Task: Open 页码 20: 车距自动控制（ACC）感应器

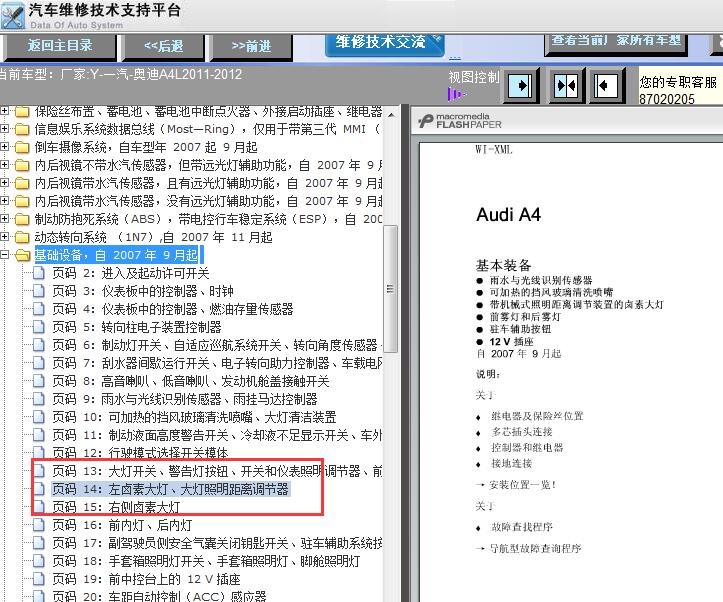Action: click(x=160, y=596)
